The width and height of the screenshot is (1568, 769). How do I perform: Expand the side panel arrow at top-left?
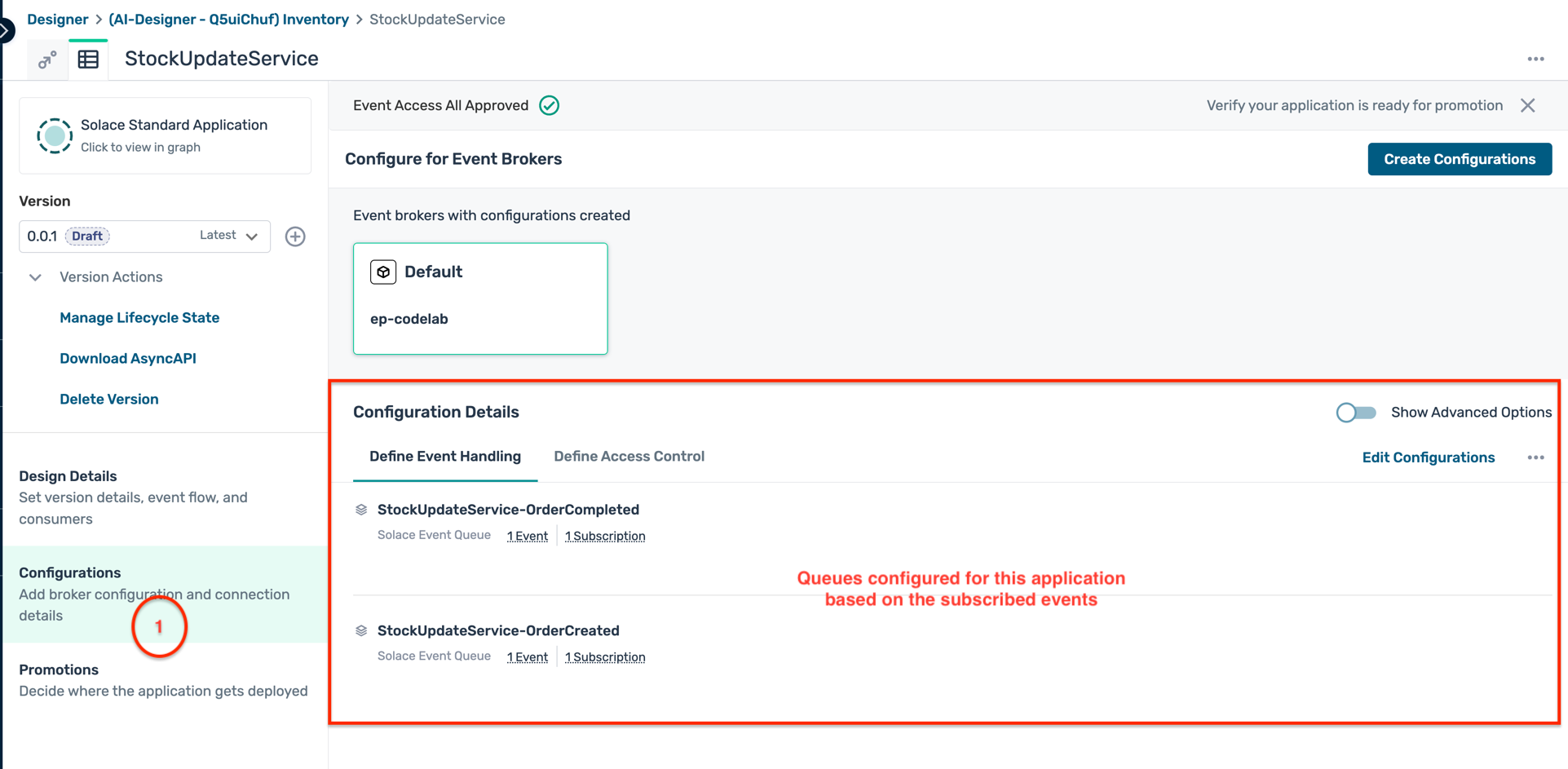point(5,31)
